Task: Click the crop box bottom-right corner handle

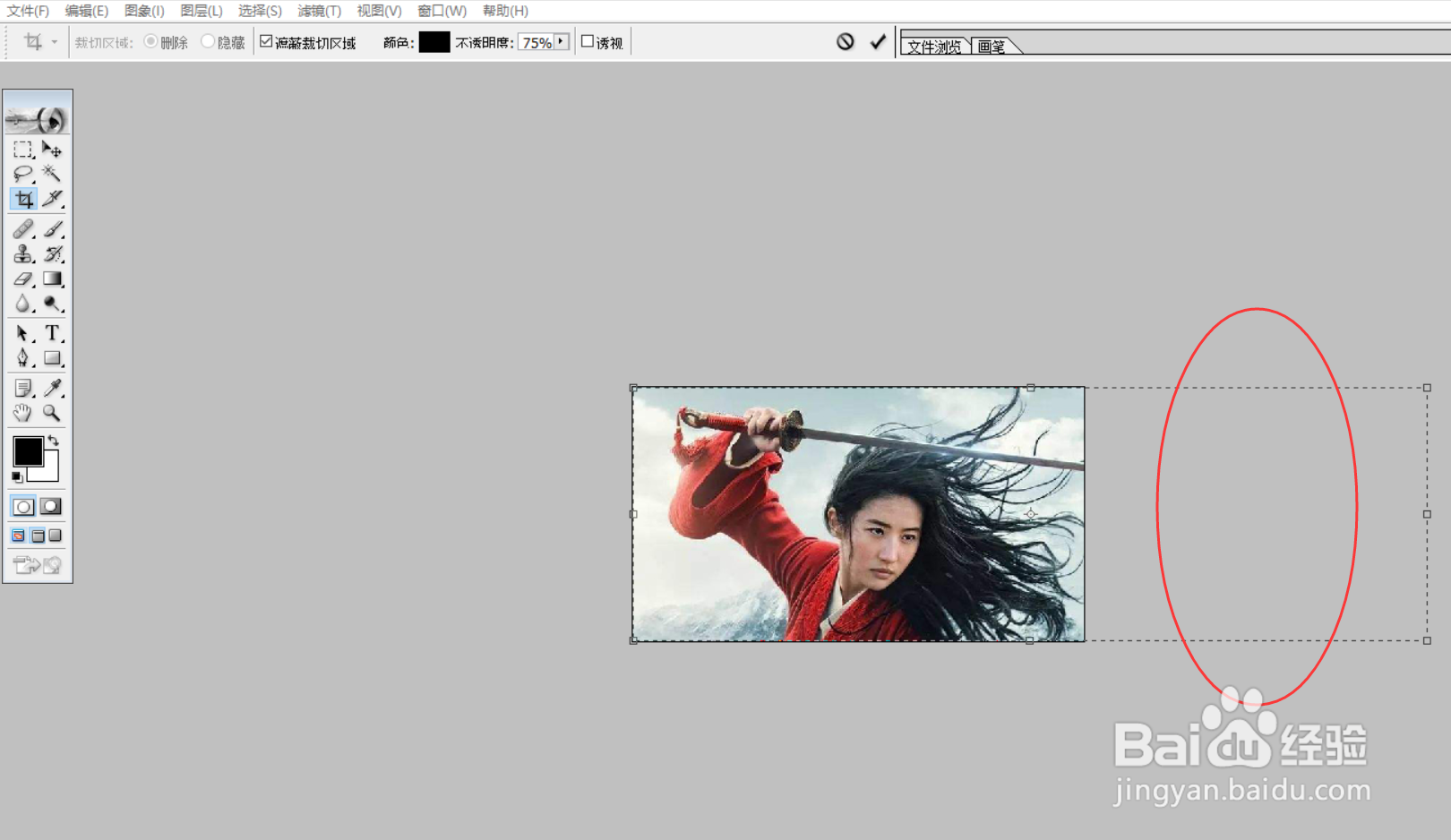Action: click(1427, 640)
